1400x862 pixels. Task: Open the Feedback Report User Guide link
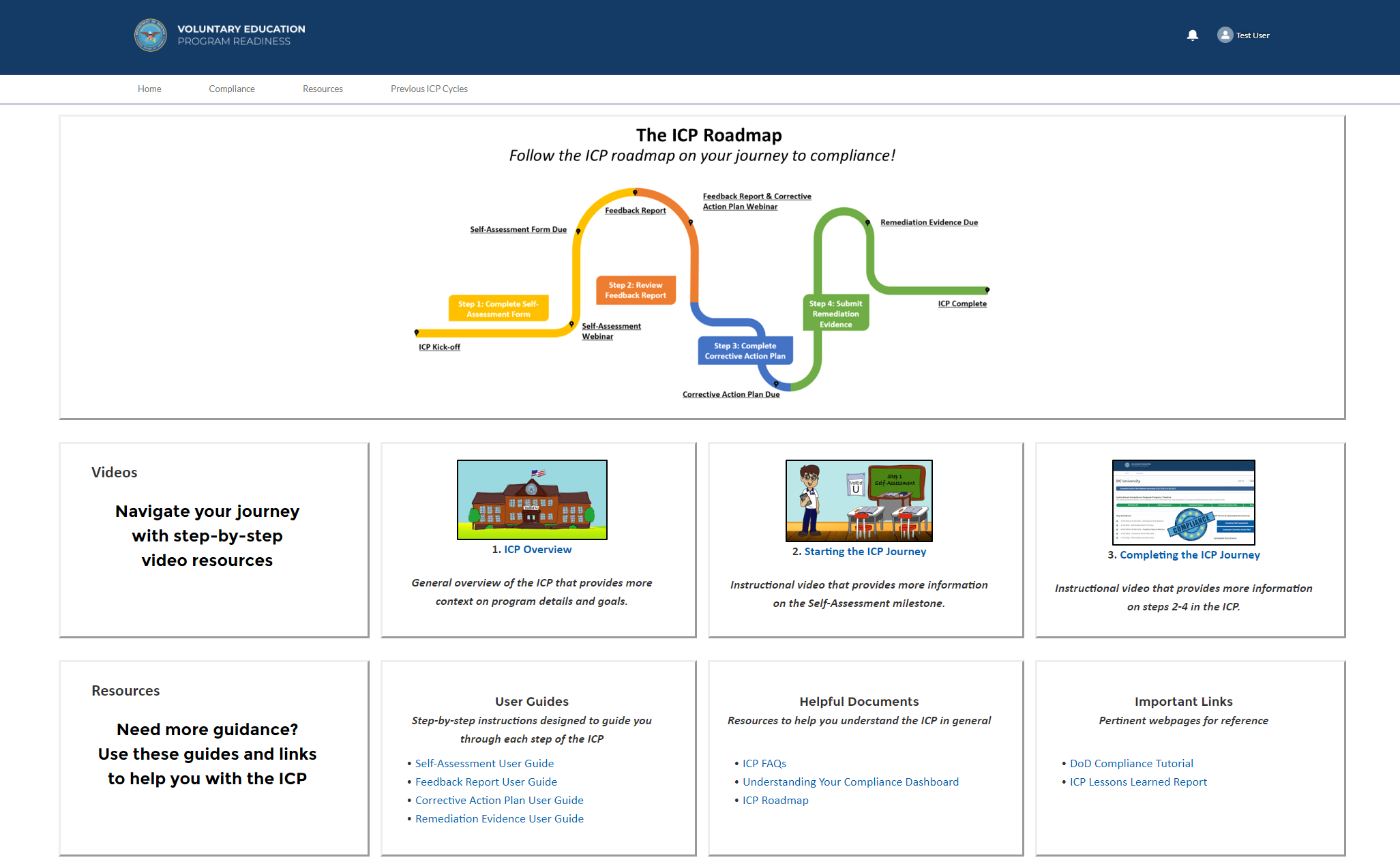(486, 782)
